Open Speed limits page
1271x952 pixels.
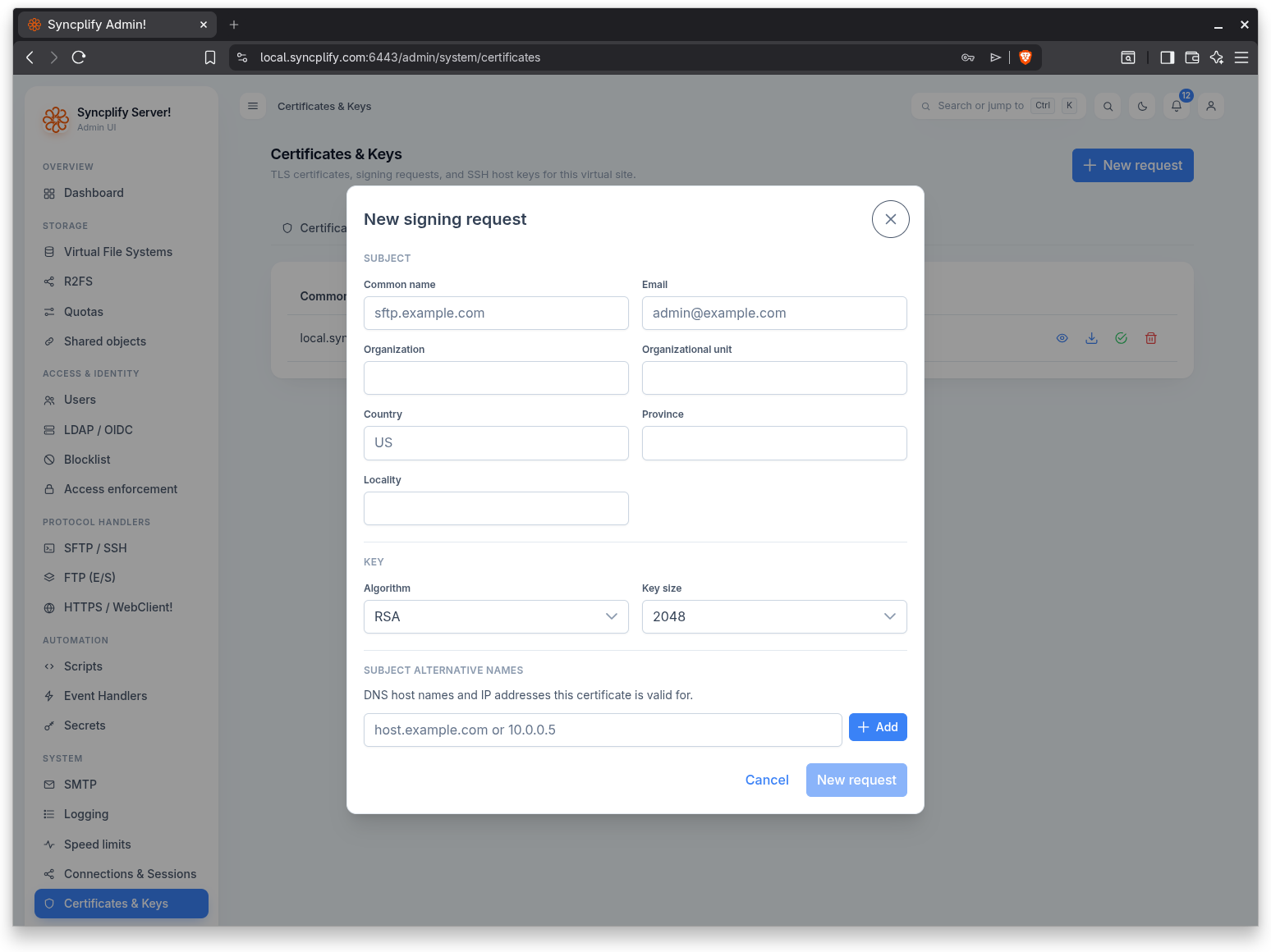click(x=122, y=844)
